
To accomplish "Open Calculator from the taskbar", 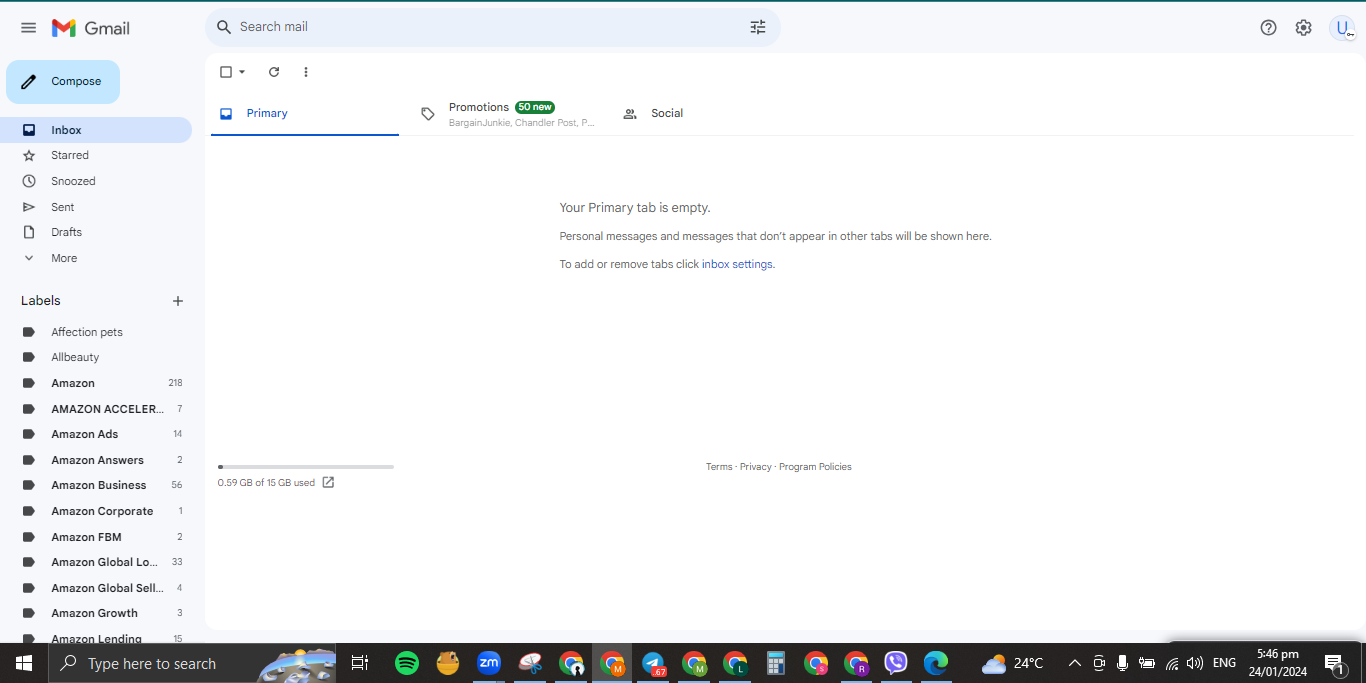I will click(x=775, y=663).
